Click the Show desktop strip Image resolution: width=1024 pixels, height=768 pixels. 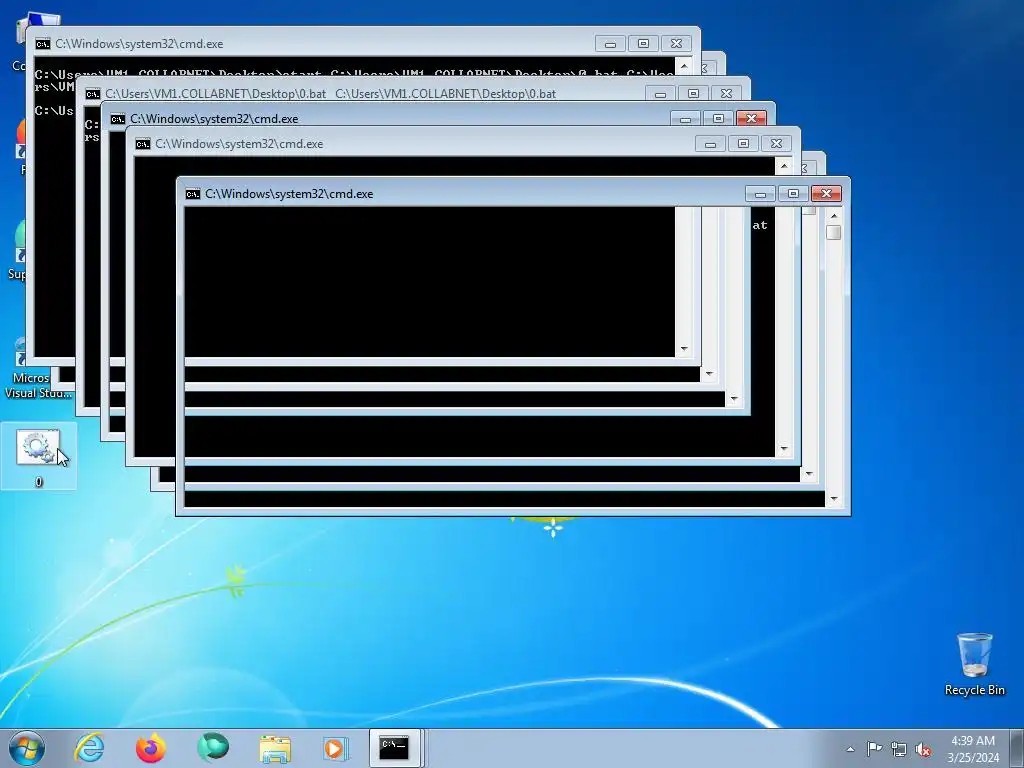tap(1017, 748)
